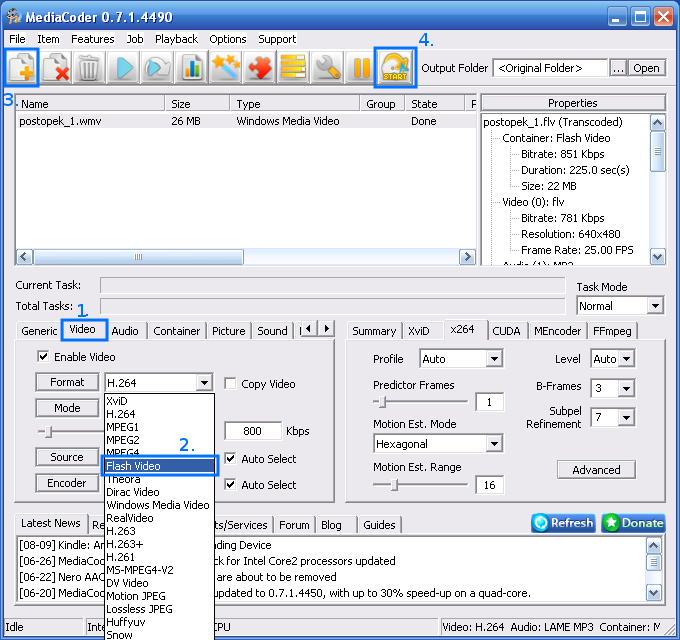This screenshot has height=640, width=680.
Task: Toggle the Enable Video checkbox
Action: tap(43, 357)
